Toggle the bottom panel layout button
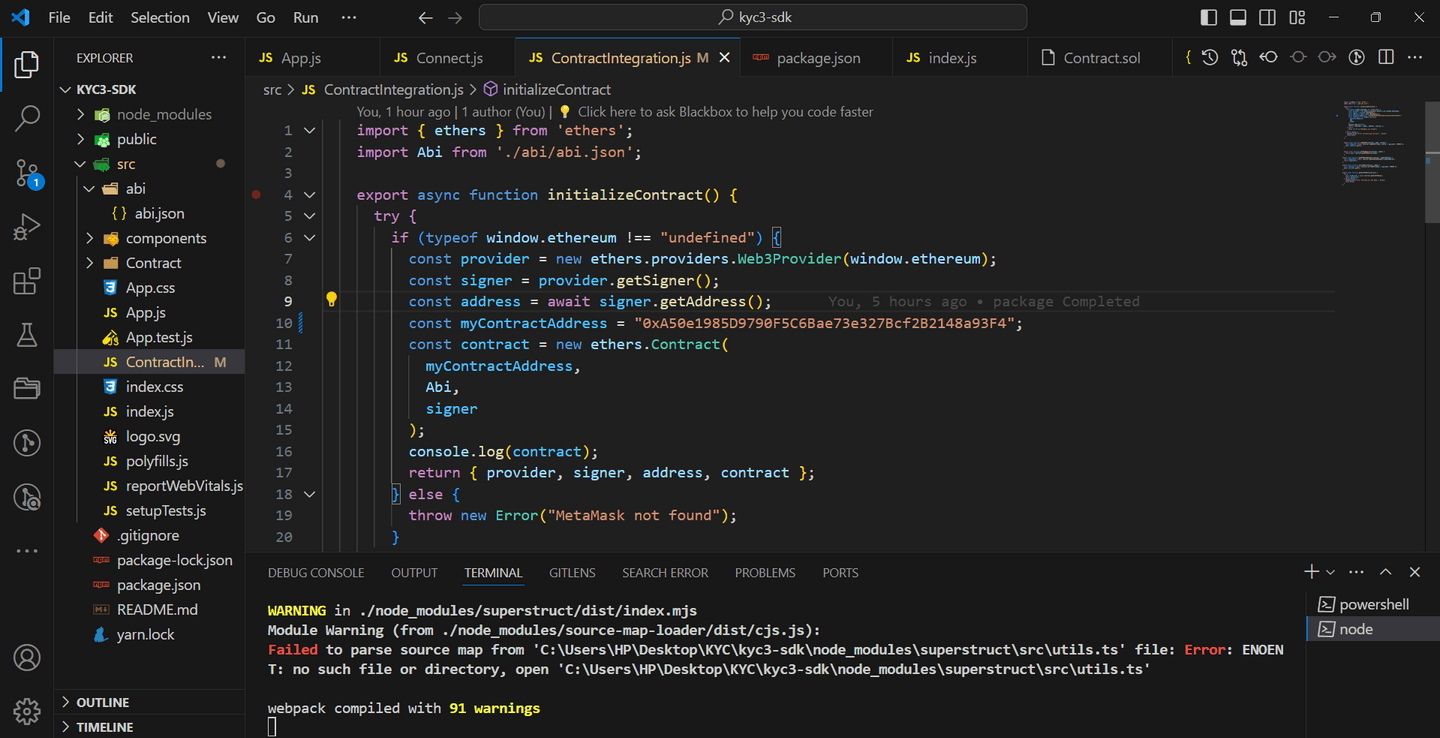This screenshot has height=738, width=1440. click(1238, 18)
